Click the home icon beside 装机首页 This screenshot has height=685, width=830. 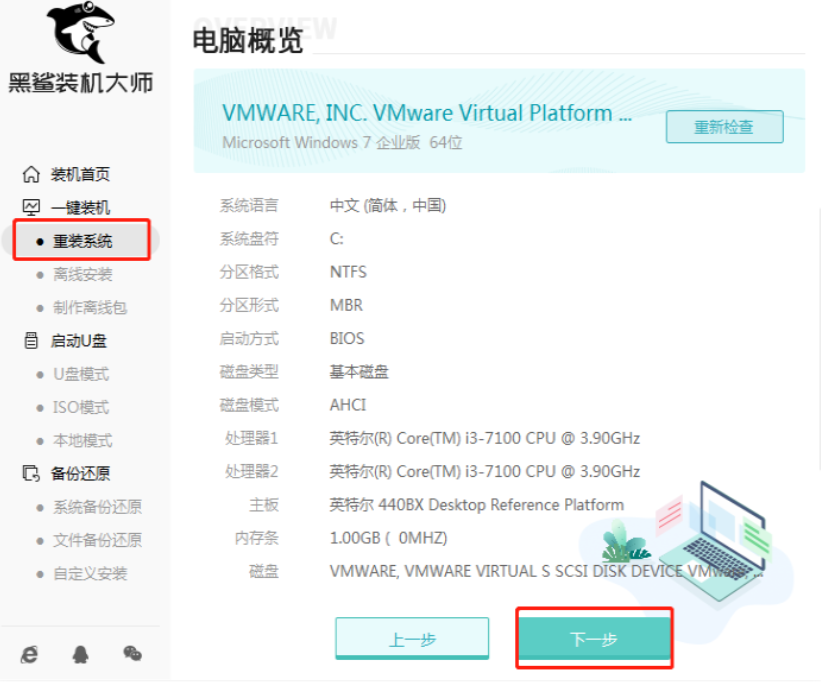(31, 174)
